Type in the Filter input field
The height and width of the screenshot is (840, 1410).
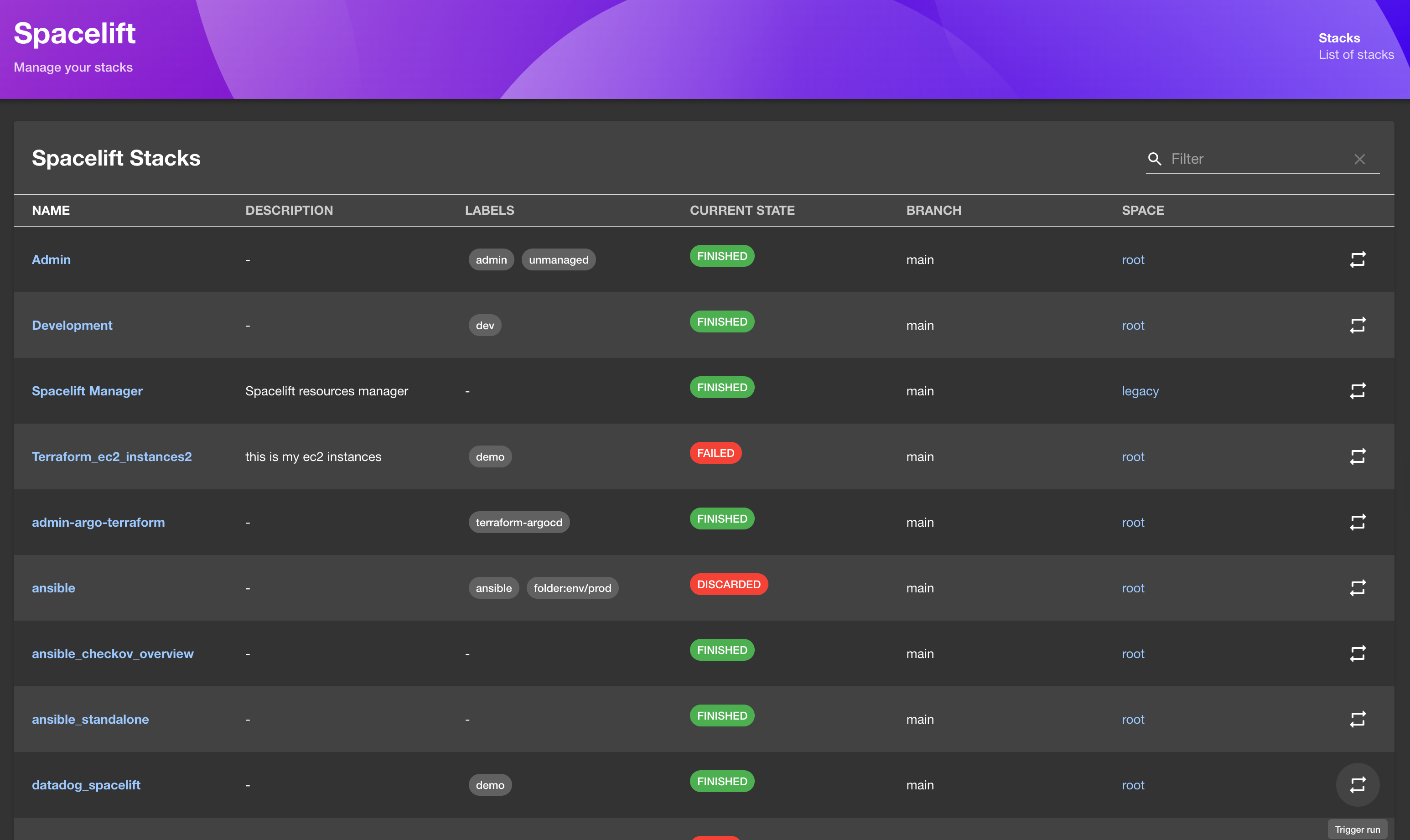[x=1257, y=159]
